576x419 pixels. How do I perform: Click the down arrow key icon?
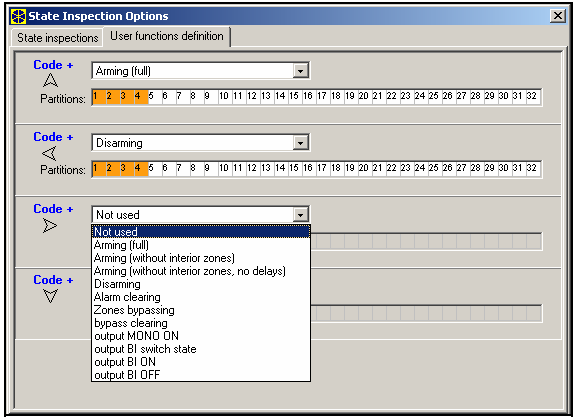tap(50, 296)
